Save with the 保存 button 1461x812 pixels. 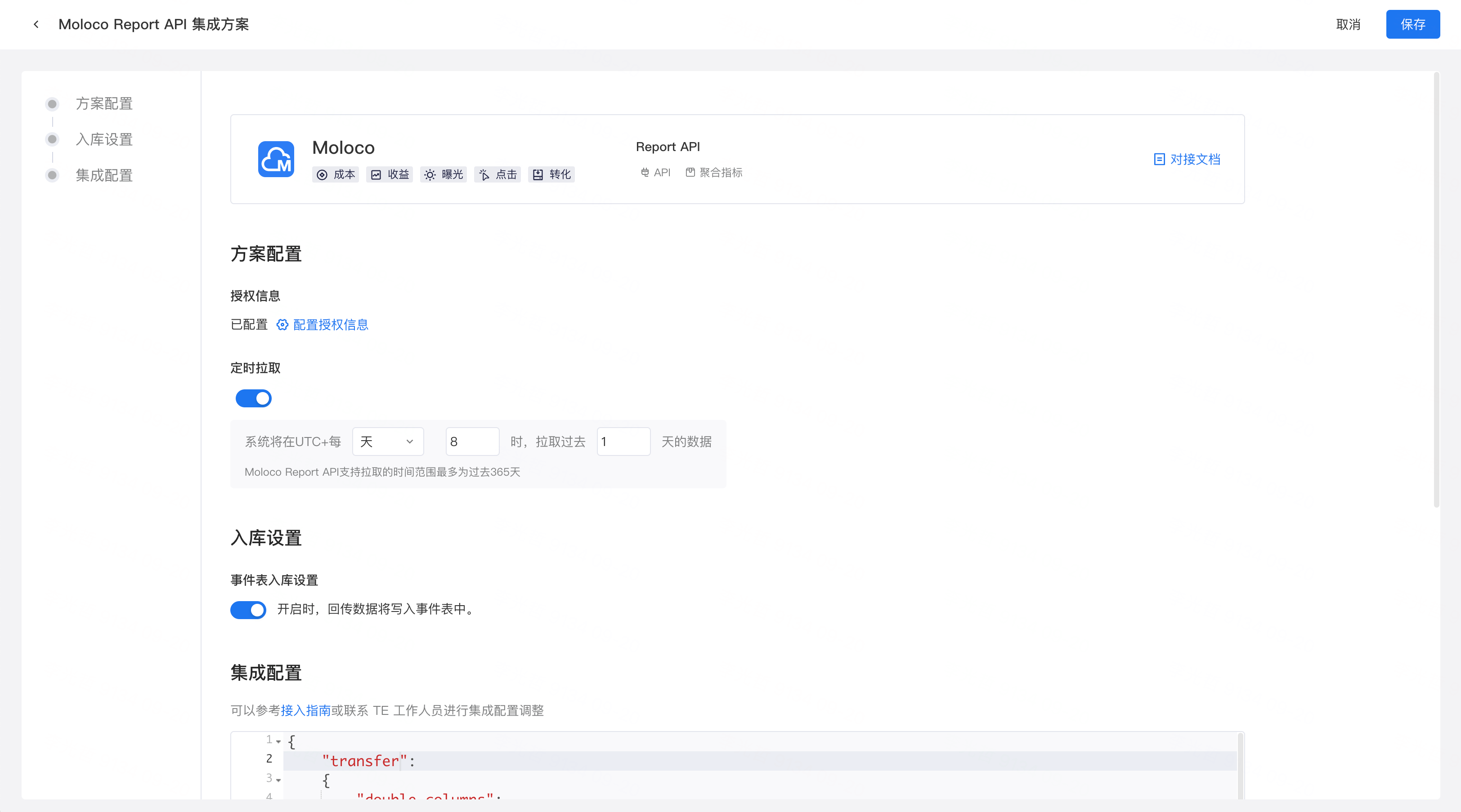point(1413,24)
